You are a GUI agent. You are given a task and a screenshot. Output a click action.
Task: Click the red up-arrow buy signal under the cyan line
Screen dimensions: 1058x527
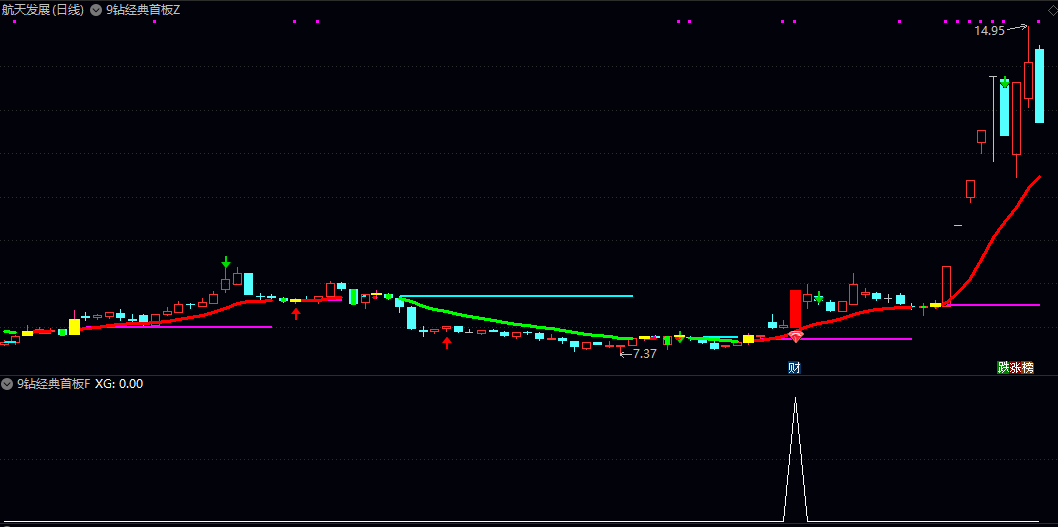click(x=446, y=342)
